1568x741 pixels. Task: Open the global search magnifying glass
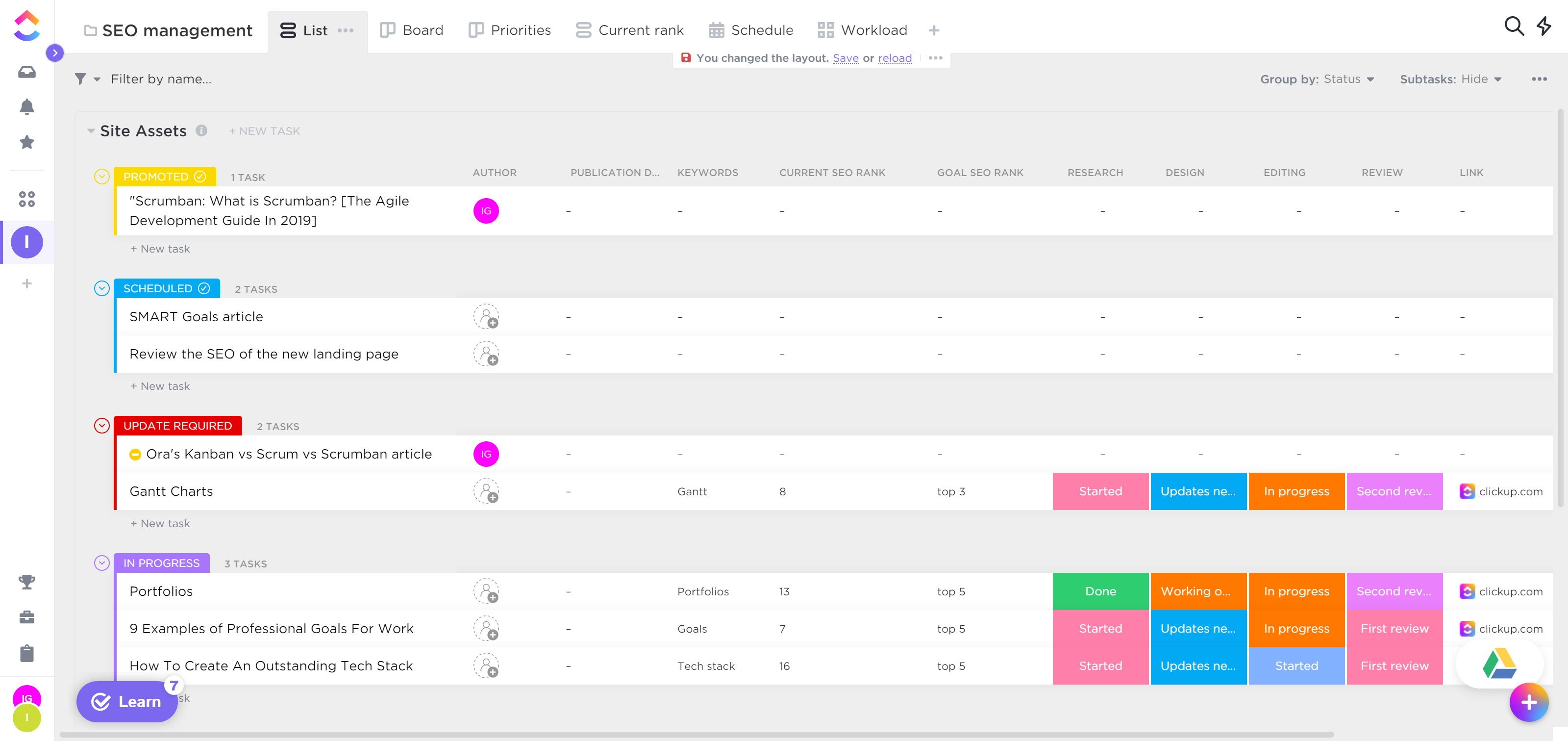point(1514,27)
